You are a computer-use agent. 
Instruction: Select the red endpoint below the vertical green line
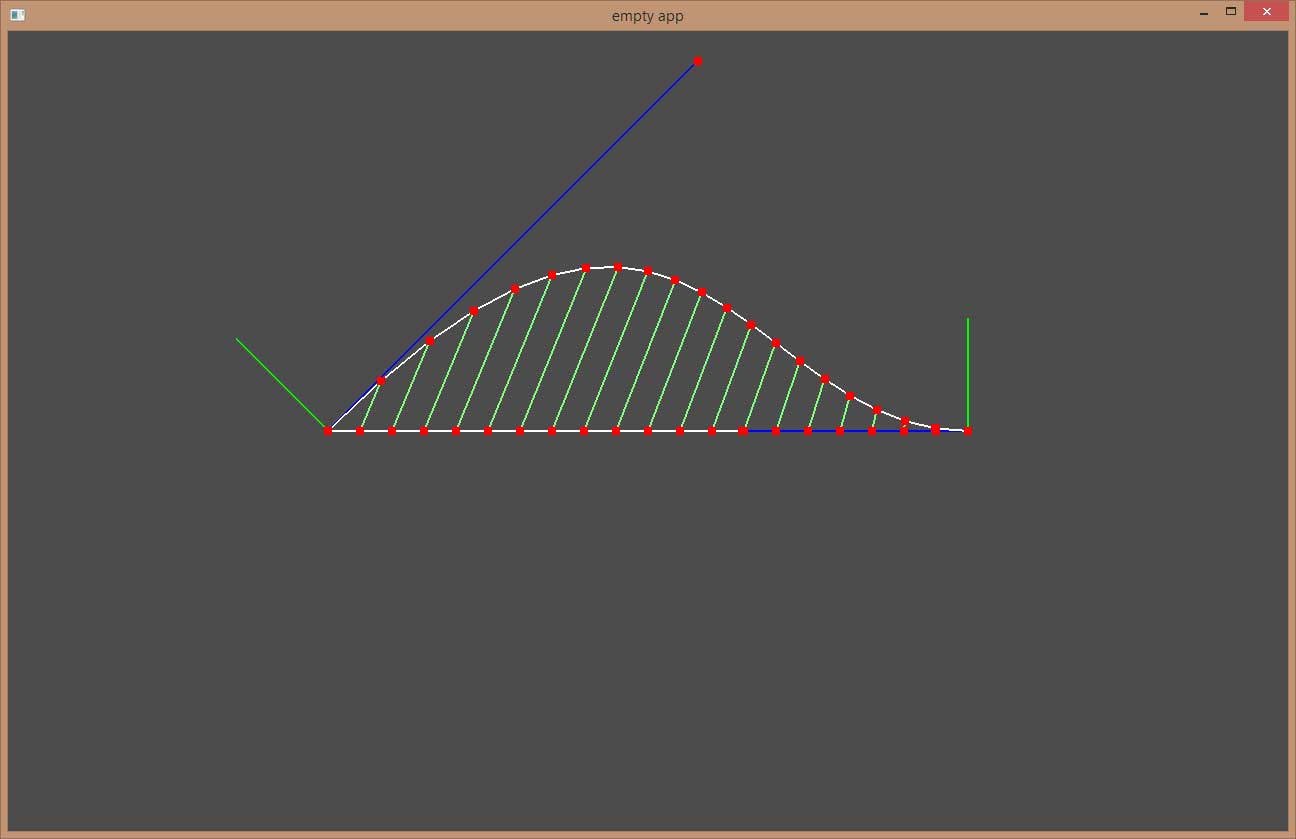(x=968, y=431)
